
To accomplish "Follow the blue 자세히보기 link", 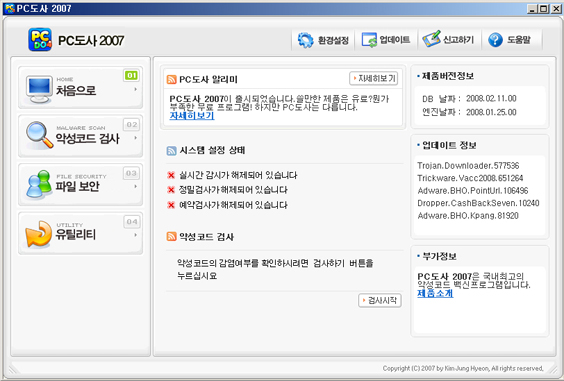I will (192, 115).
